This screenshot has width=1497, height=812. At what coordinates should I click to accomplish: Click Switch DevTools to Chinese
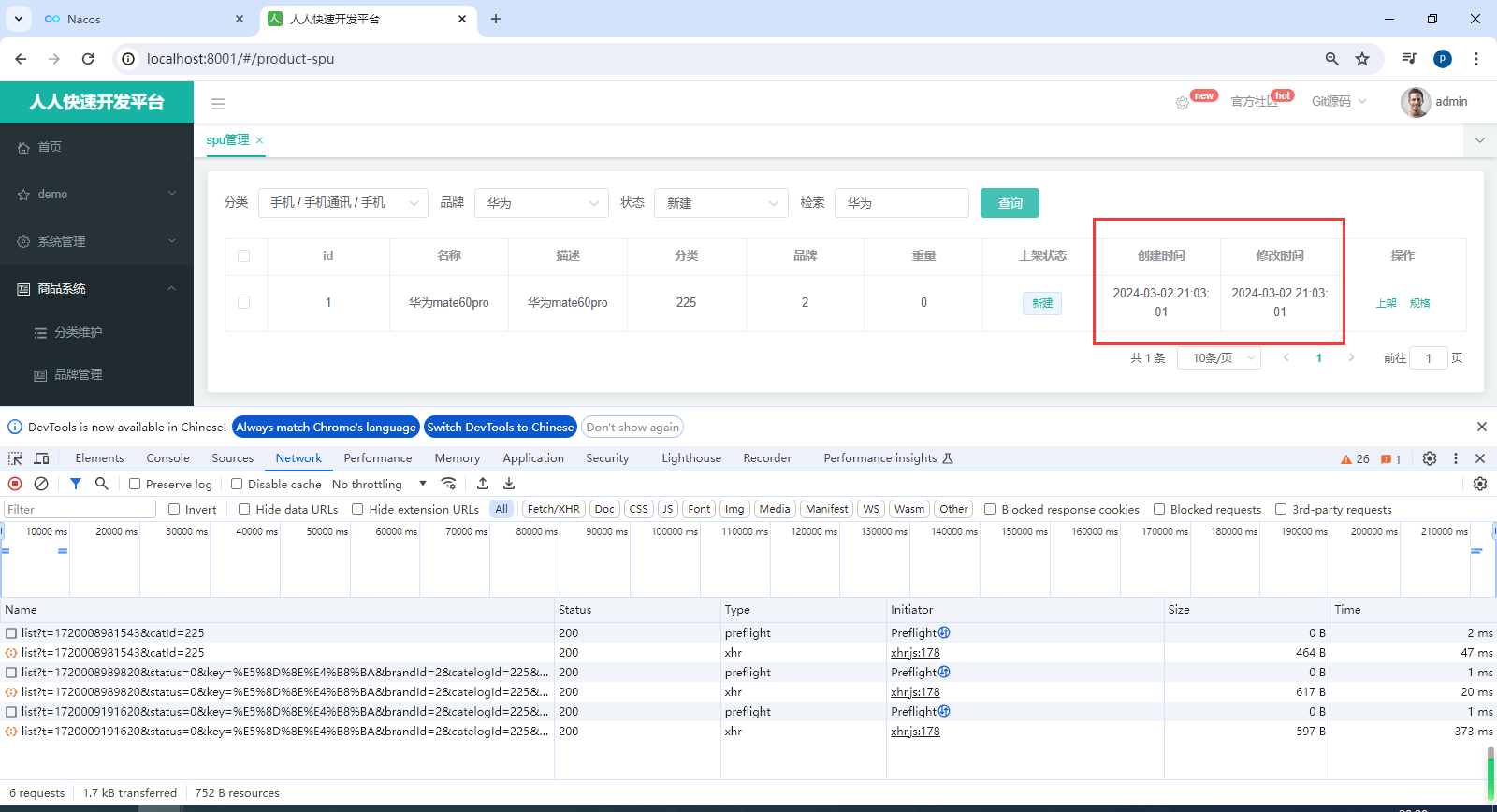click(x=501, y=427)
